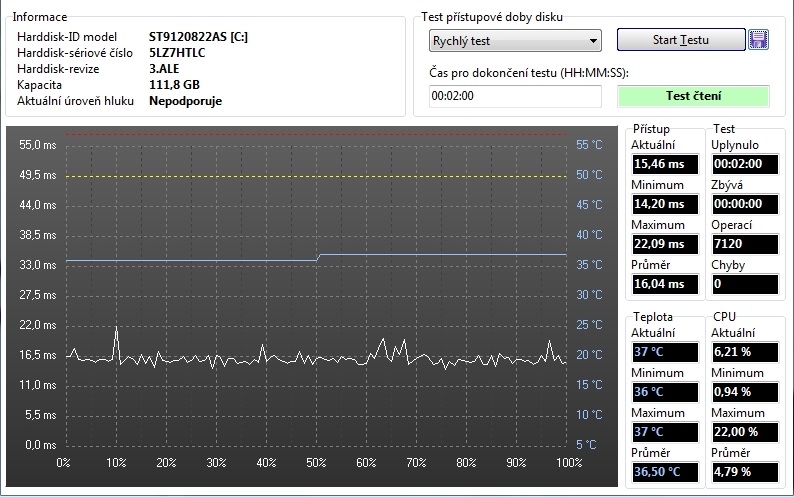Click current temperature value under Teplota Aktuální
The height and width of the screenshot is (497, 794).
665,352
